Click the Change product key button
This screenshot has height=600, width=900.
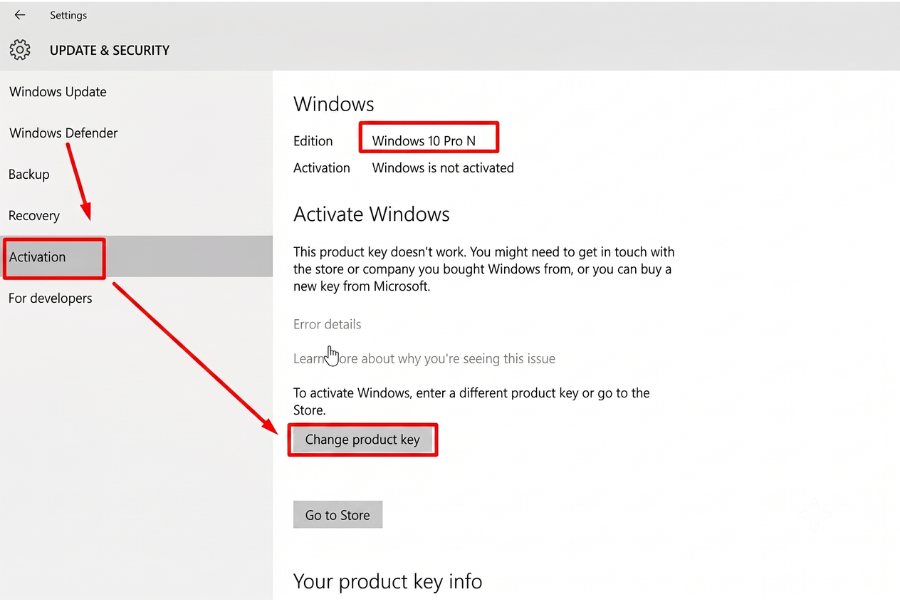click(362, 440)
